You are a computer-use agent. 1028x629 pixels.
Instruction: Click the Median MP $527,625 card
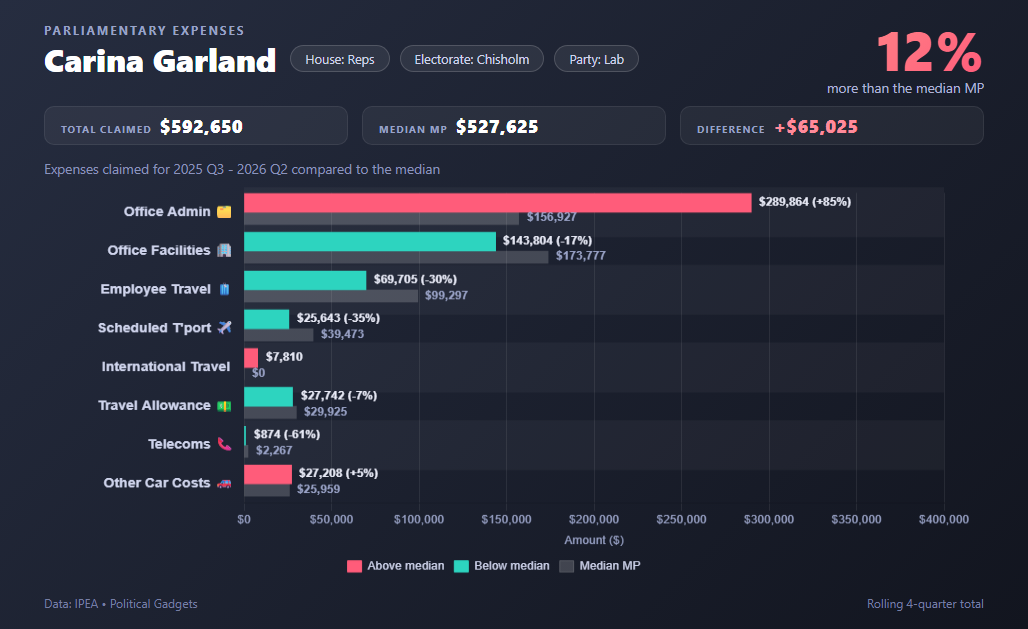[x=513, y=125]
